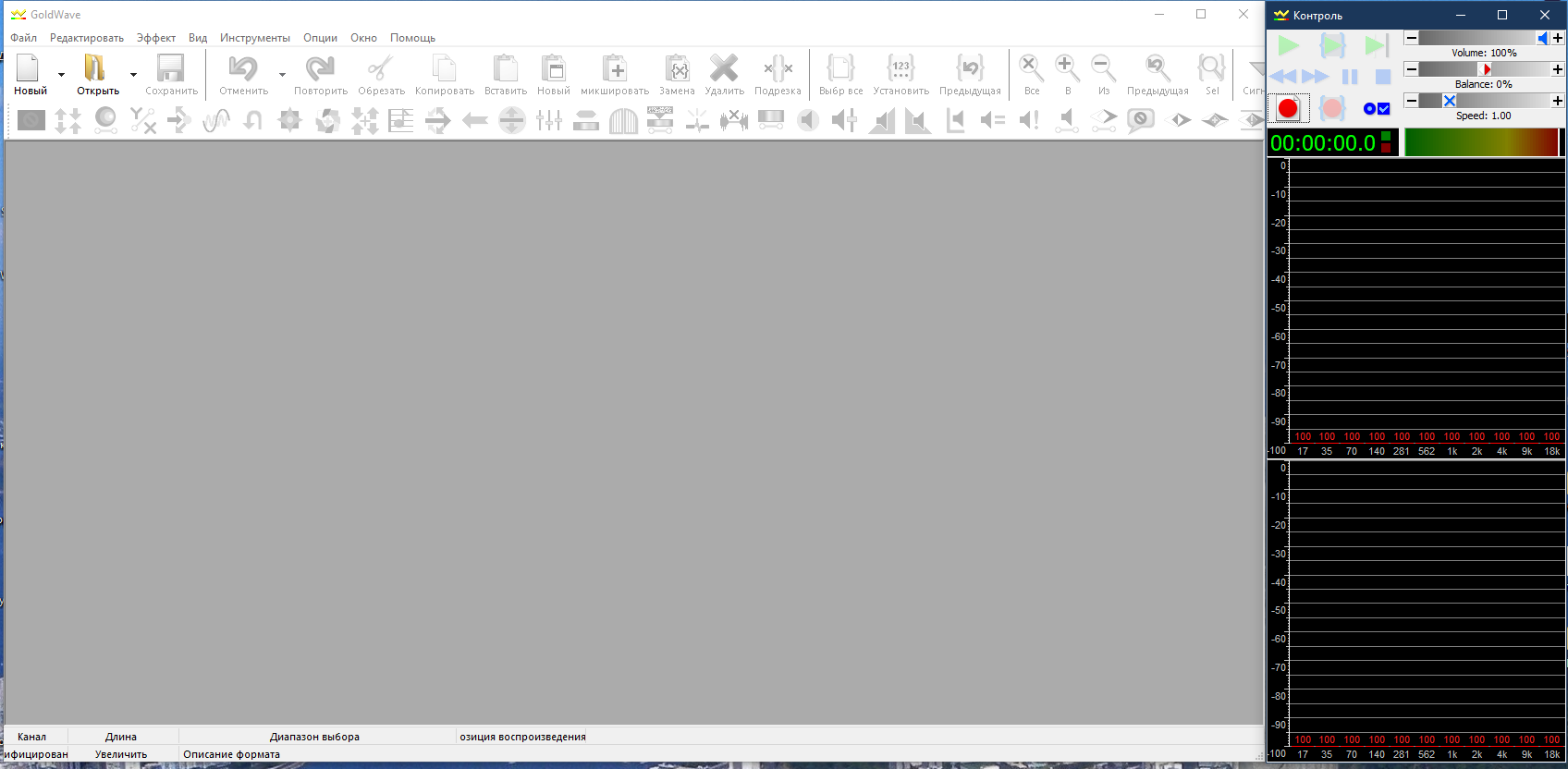The image size is (1568, 769).
Task: Click the blue circle radio indicator
Action: (x=1369, y=109)
